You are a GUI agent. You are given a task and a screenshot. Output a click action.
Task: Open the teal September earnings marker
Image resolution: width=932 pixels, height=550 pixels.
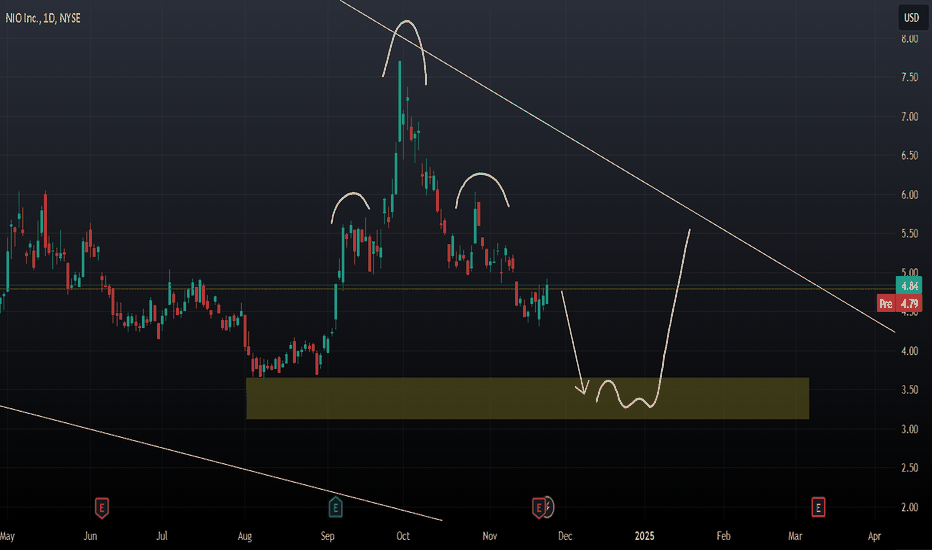tap(335, 508)
